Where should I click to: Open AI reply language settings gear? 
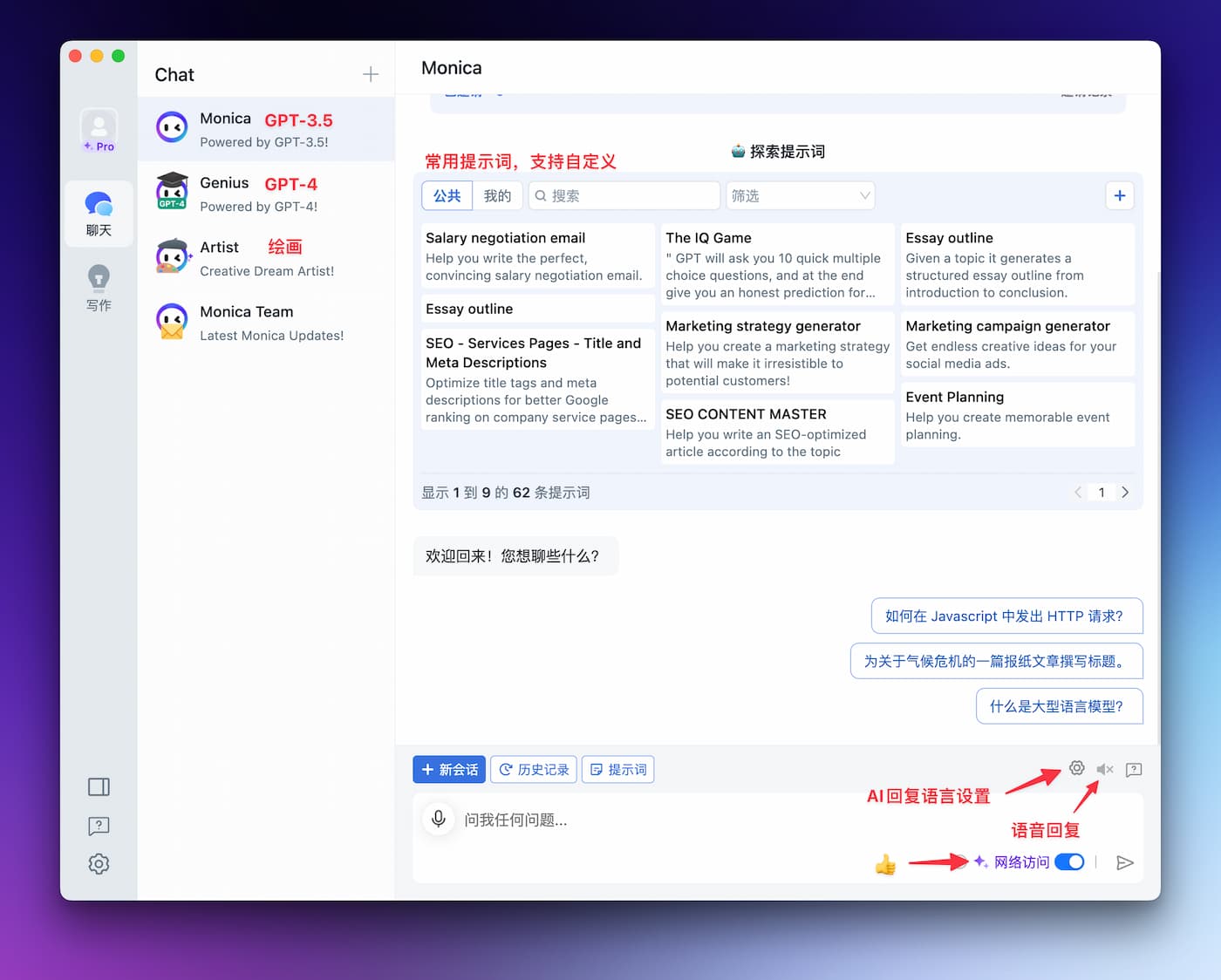[x=1077, y=768]
